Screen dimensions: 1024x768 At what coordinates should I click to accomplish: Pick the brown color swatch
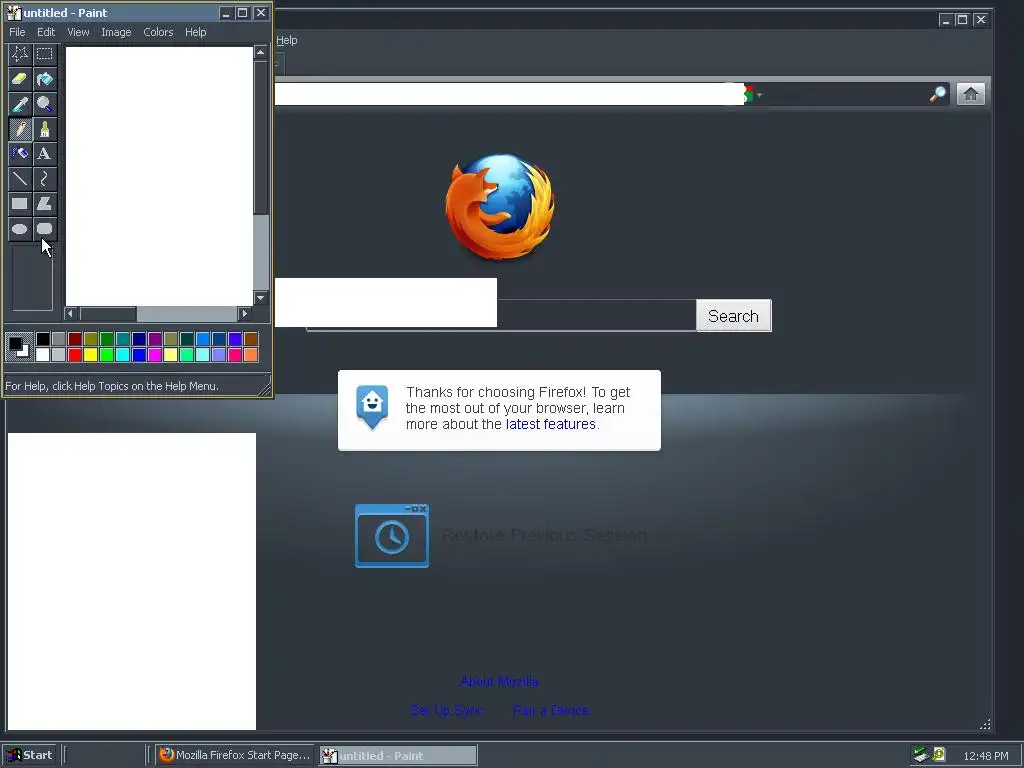click(x=250, y=338)
